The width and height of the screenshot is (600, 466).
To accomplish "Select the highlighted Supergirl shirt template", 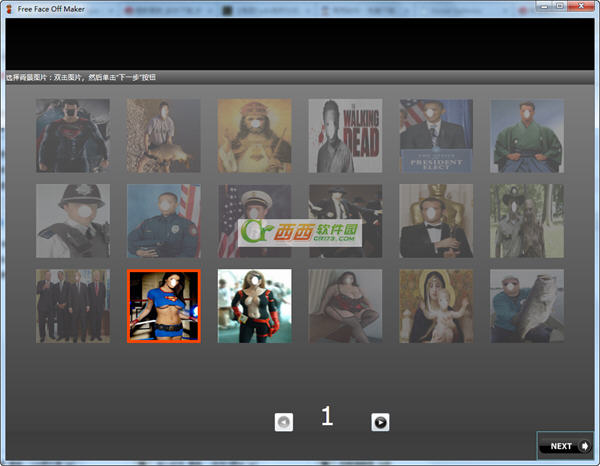I will pos(163,306).
